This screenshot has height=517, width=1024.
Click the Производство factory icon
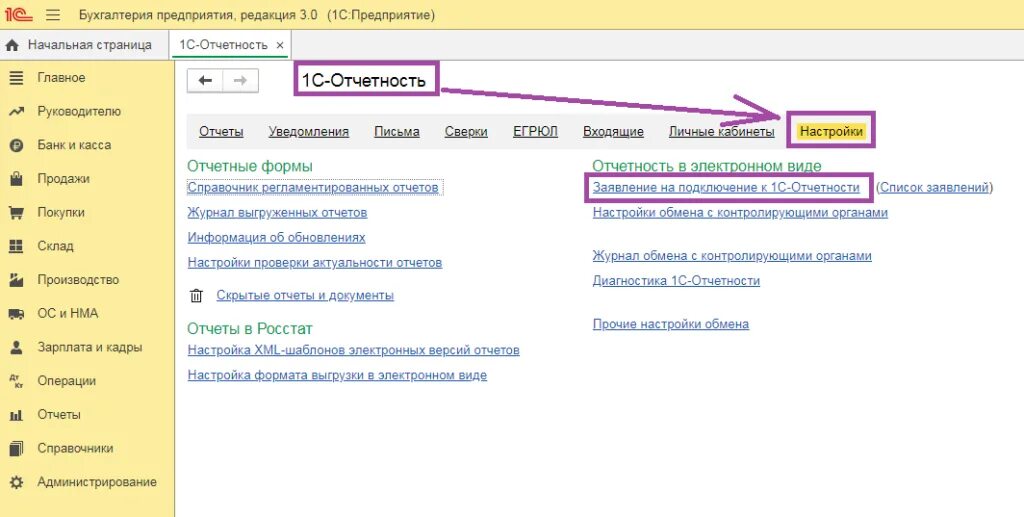coord(16,280)
